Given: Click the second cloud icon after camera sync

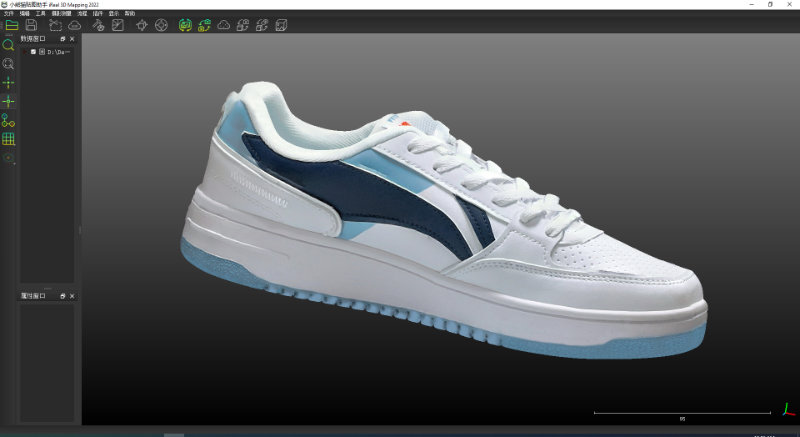Looking at the screenshot, I should [x=223, y=25].
